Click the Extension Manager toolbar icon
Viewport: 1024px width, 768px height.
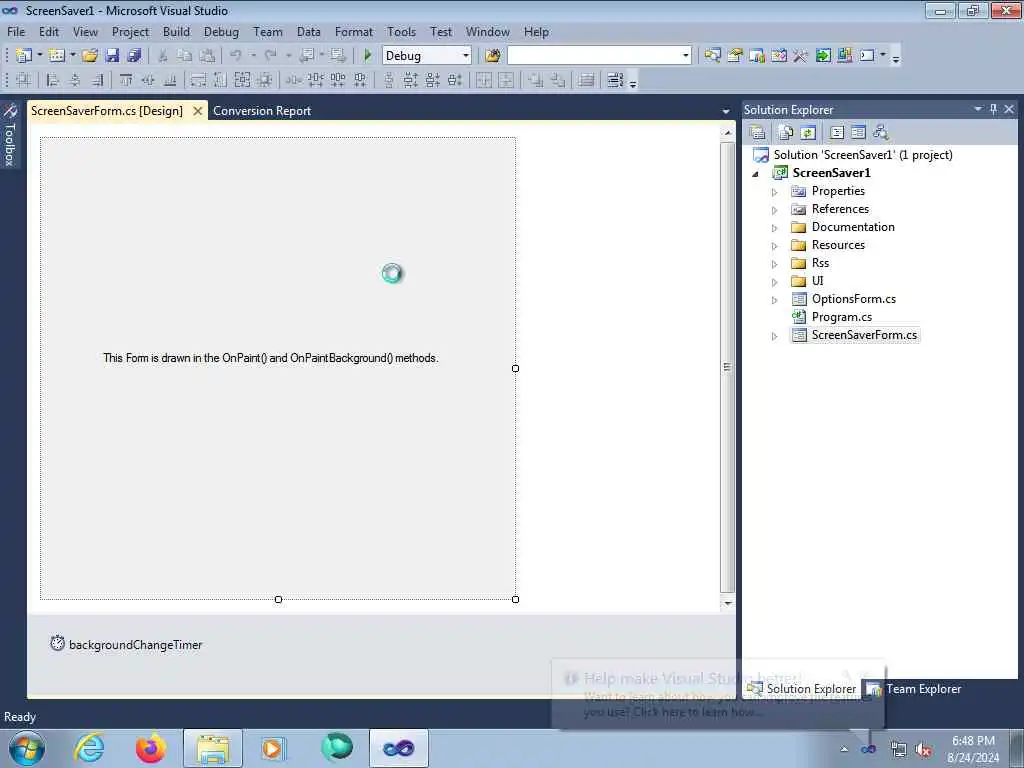pyautogui.click(x=844, y=56)
